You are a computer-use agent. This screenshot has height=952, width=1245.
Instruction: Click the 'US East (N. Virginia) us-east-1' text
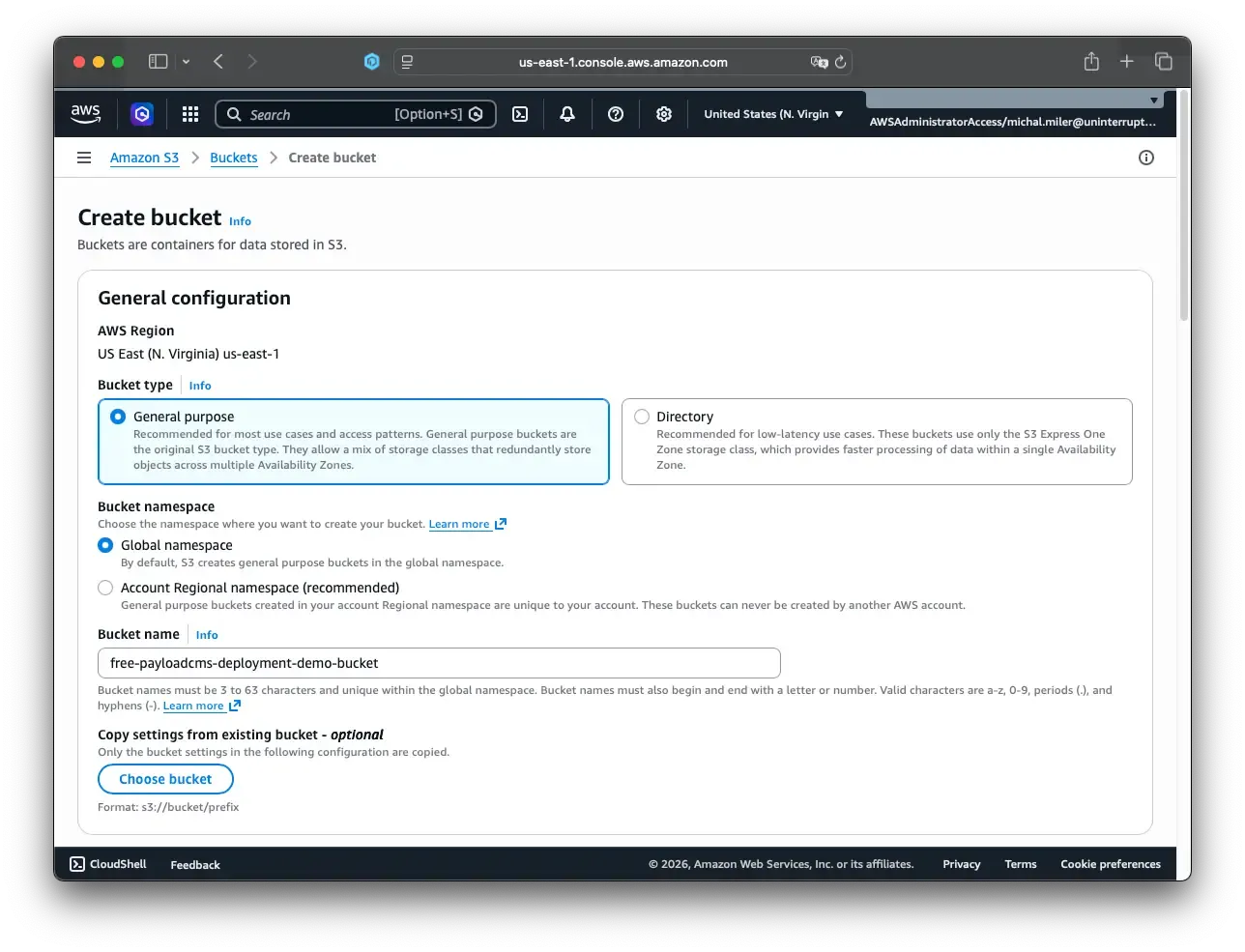pos(188,354)
